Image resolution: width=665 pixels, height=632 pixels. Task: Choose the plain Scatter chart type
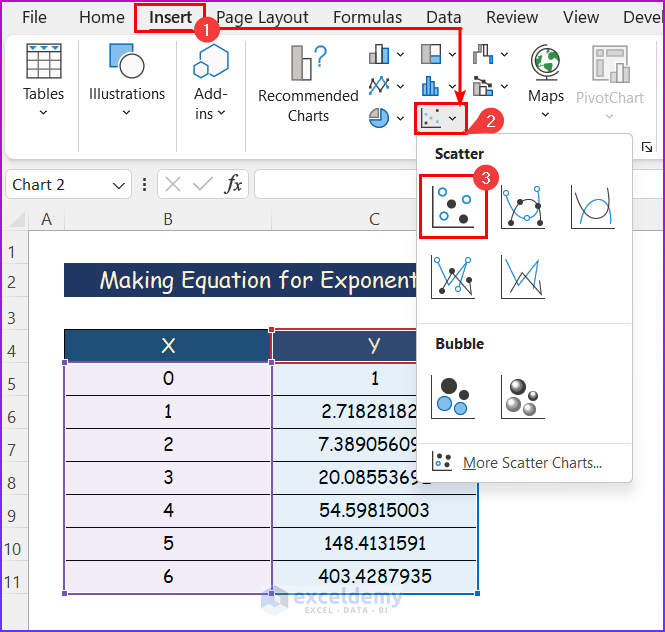453,207
